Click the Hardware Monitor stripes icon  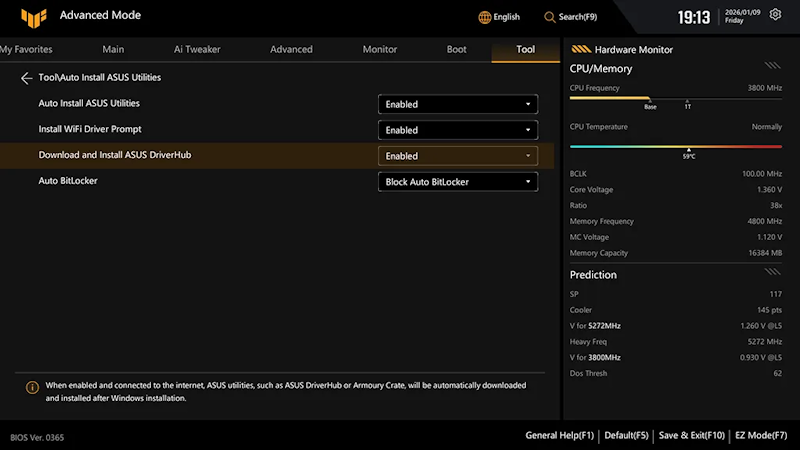581,49
